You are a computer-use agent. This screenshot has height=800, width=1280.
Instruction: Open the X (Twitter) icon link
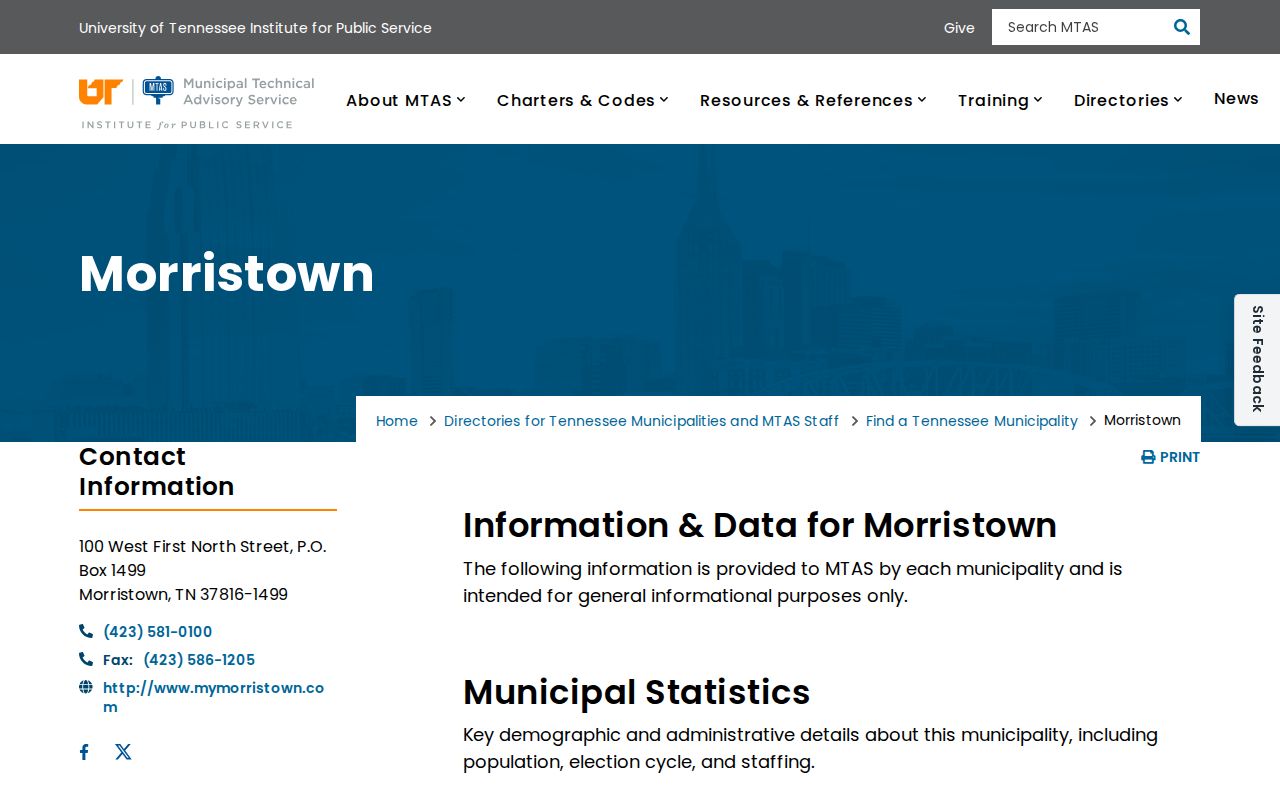[x=123, y=752]
